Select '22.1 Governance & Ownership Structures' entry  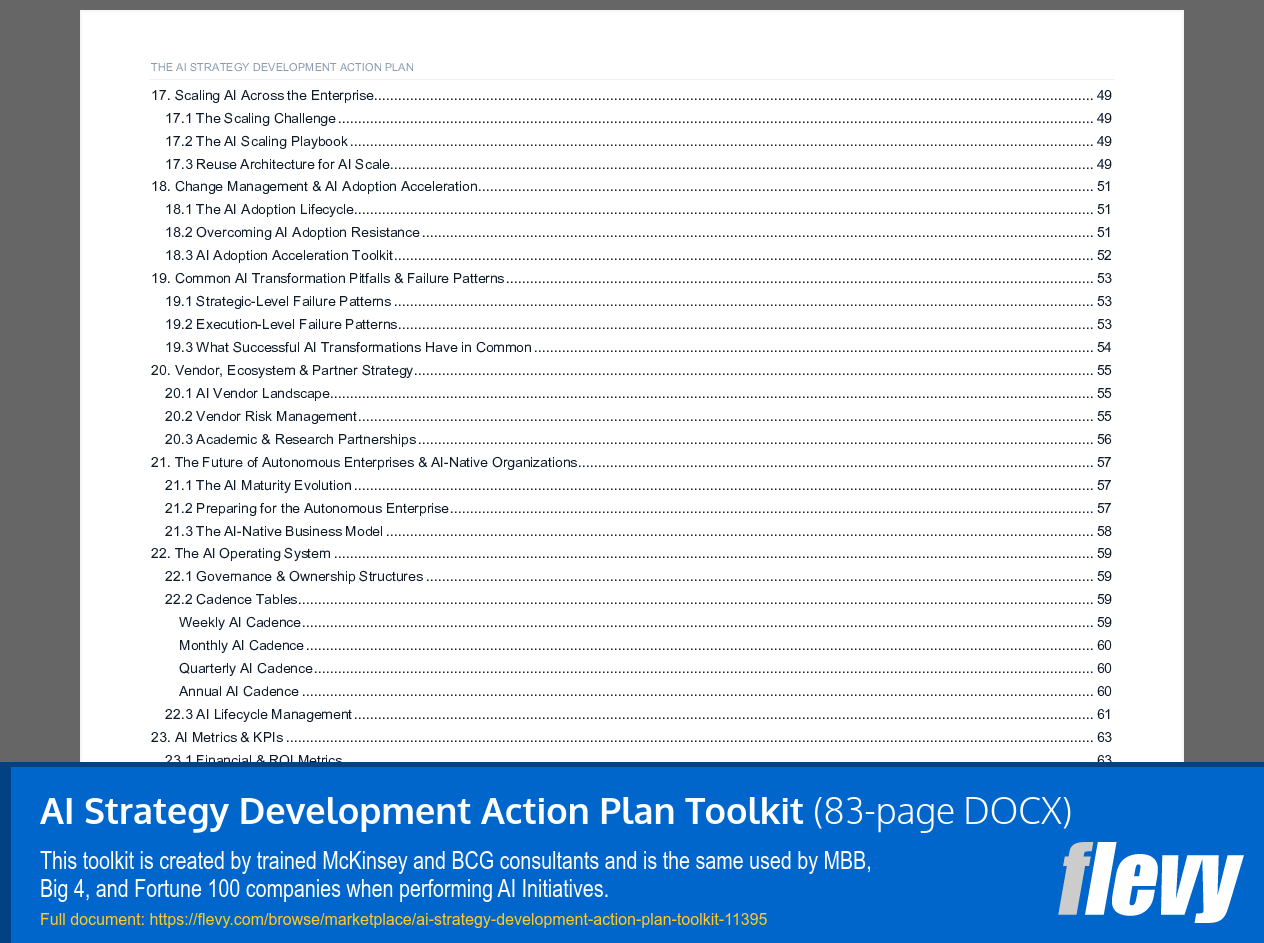tap(293, 576)
